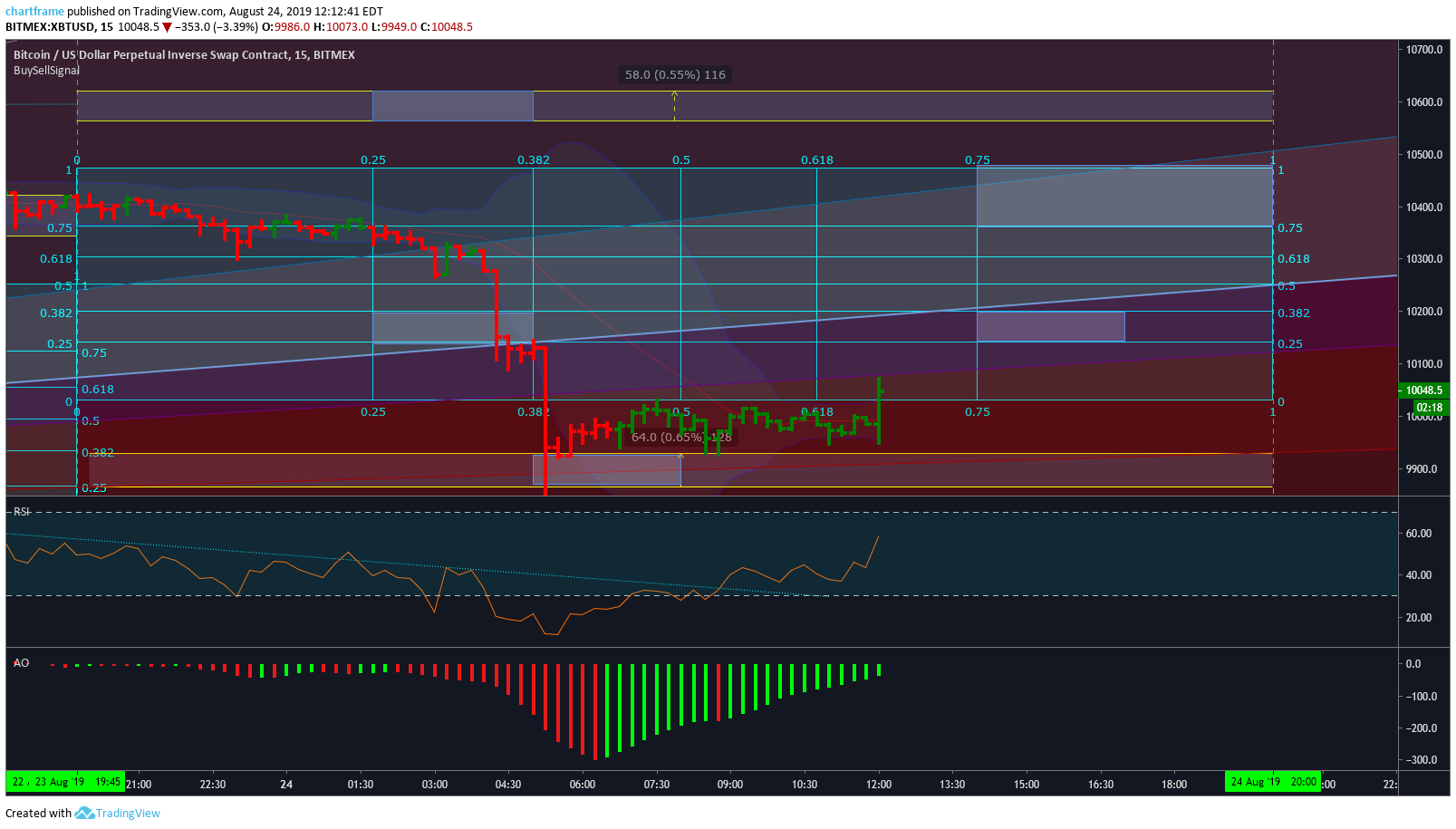This screenshot has width=1456, height=829.
Task: Click the O:9986.0 open value
Action: (285, 27)
